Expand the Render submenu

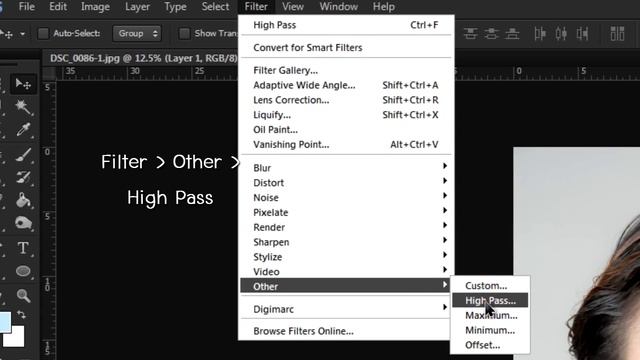coord(346,227)
